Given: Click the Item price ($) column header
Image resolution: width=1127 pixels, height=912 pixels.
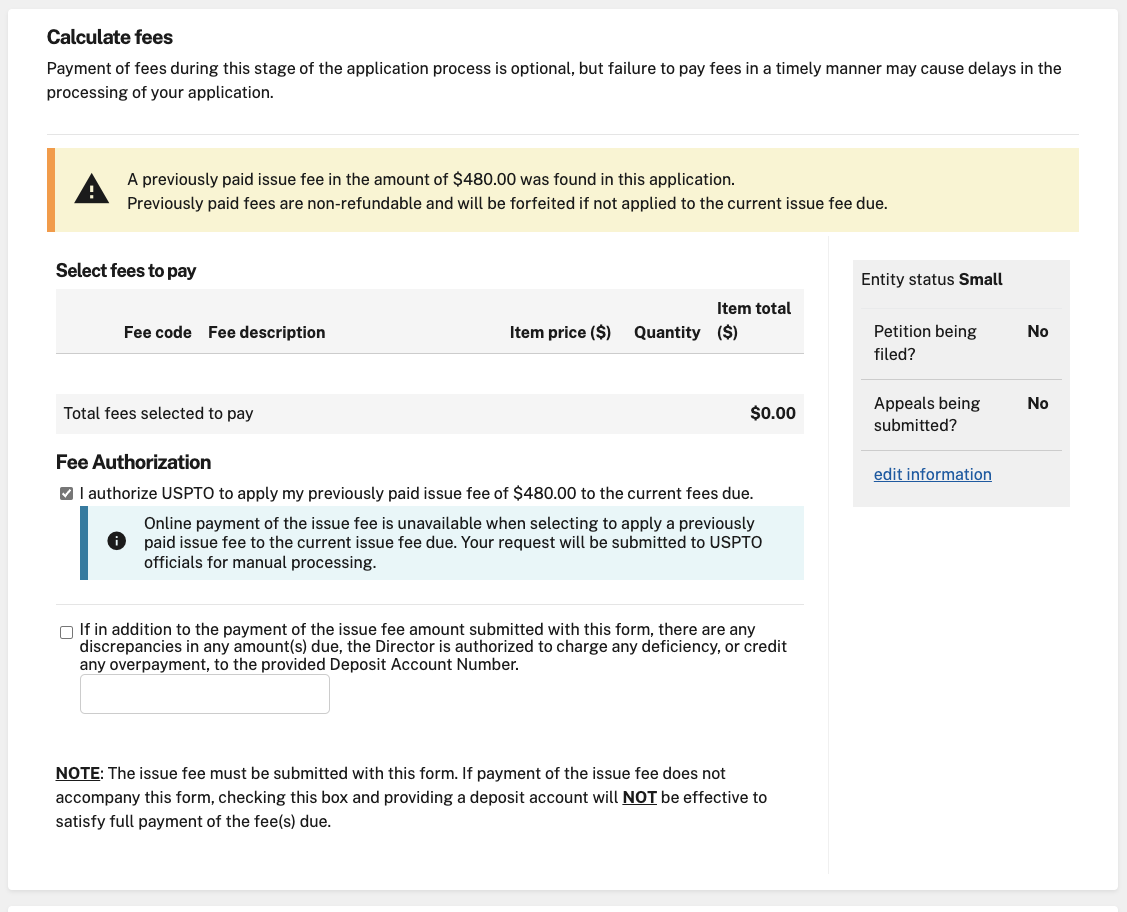Looking at the screenshot, I should coord(560,332).
